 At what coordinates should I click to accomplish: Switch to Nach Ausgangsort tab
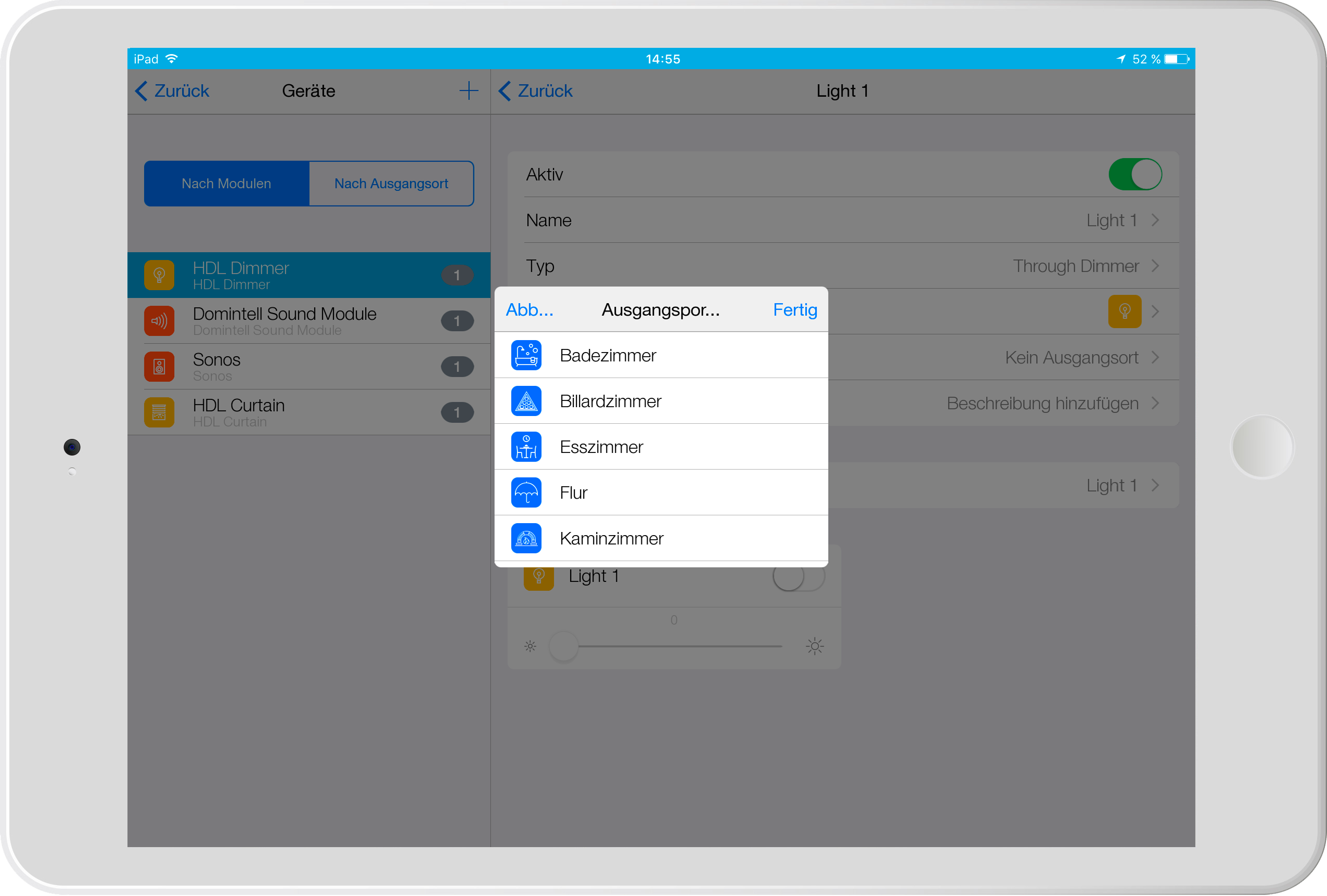point(391,183)
